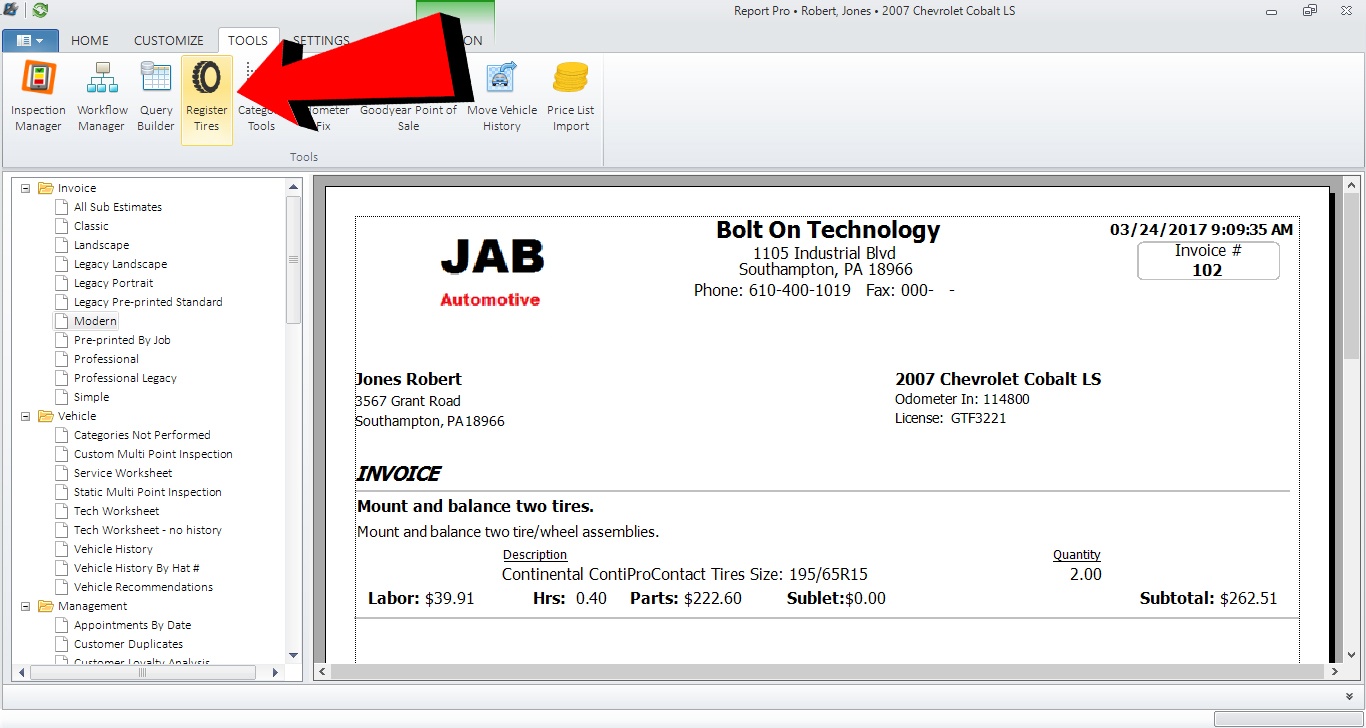
Task: Click tree panel scroll up arrow
Action: click(x=293, y=187)
